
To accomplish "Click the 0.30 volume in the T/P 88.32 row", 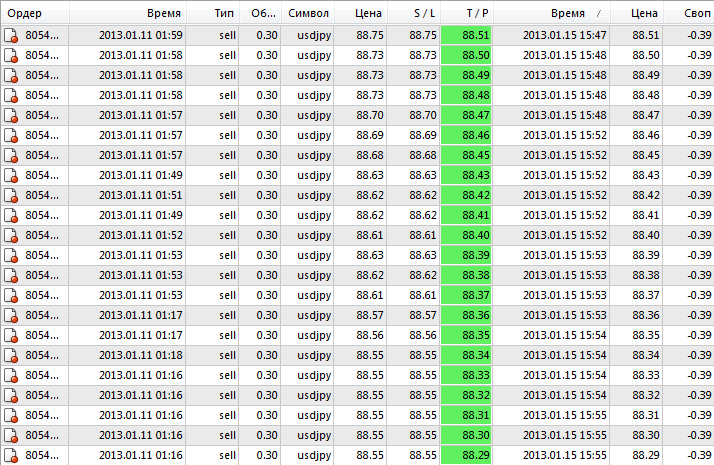I will (266, 396).
